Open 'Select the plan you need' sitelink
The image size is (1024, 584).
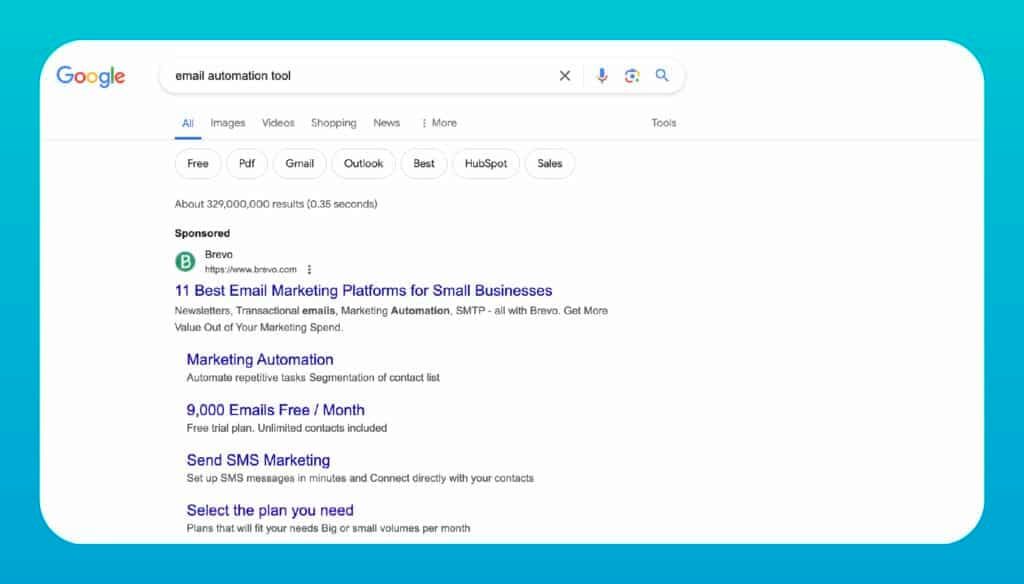(x=270, y=510)
